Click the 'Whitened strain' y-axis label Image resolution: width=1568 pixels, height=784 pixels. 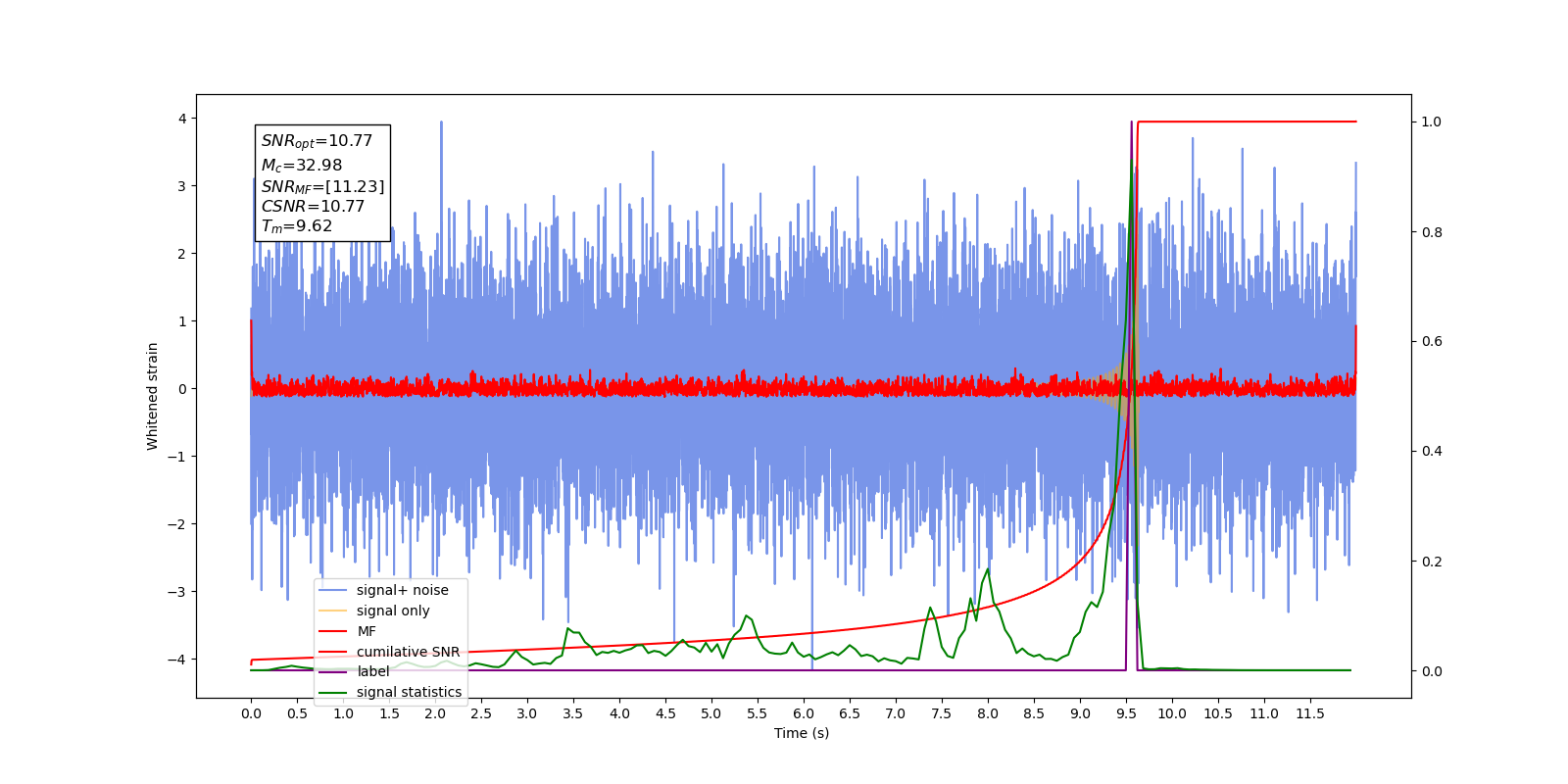tap(152, 396)
